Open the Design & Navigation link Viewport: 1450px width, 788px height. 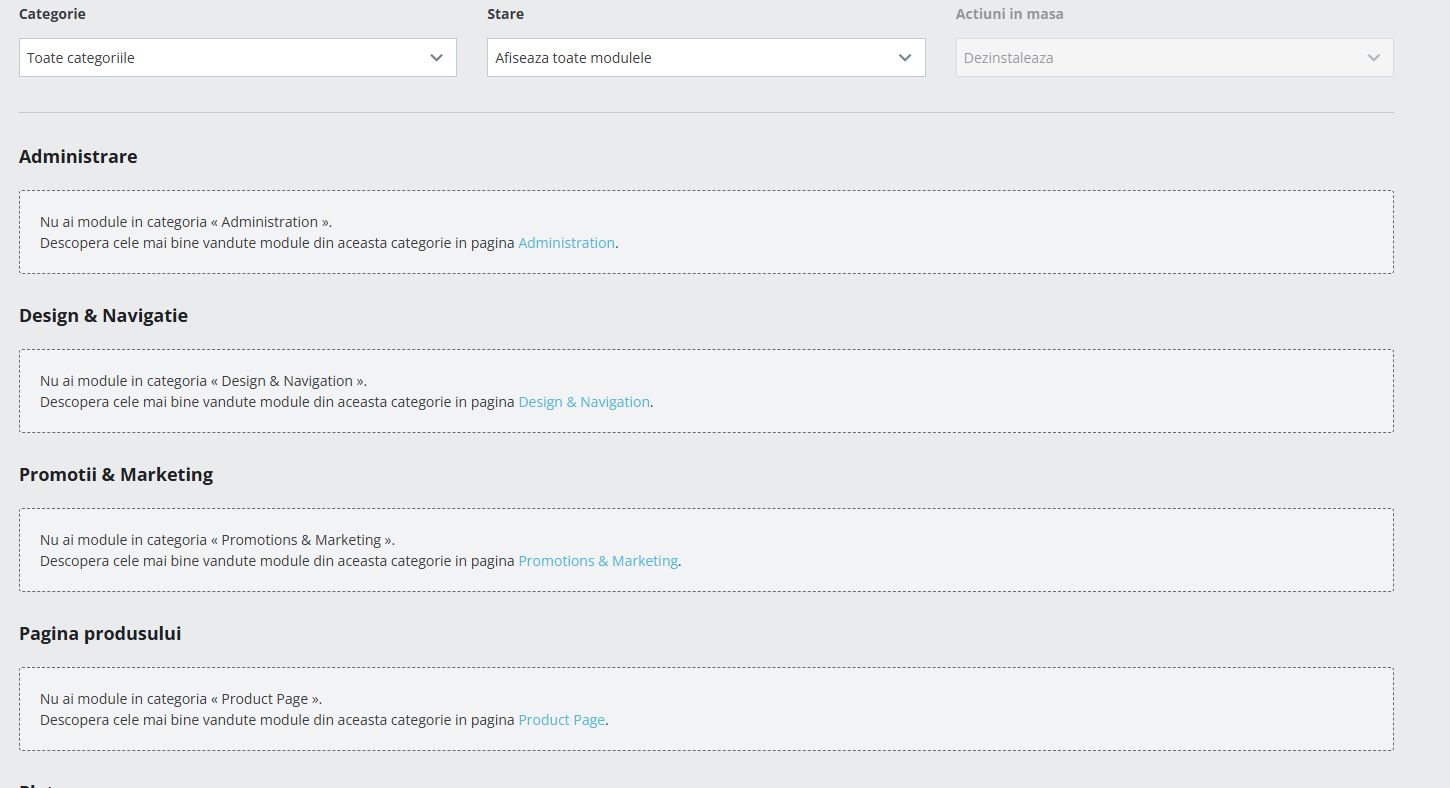tap(584, 402)
